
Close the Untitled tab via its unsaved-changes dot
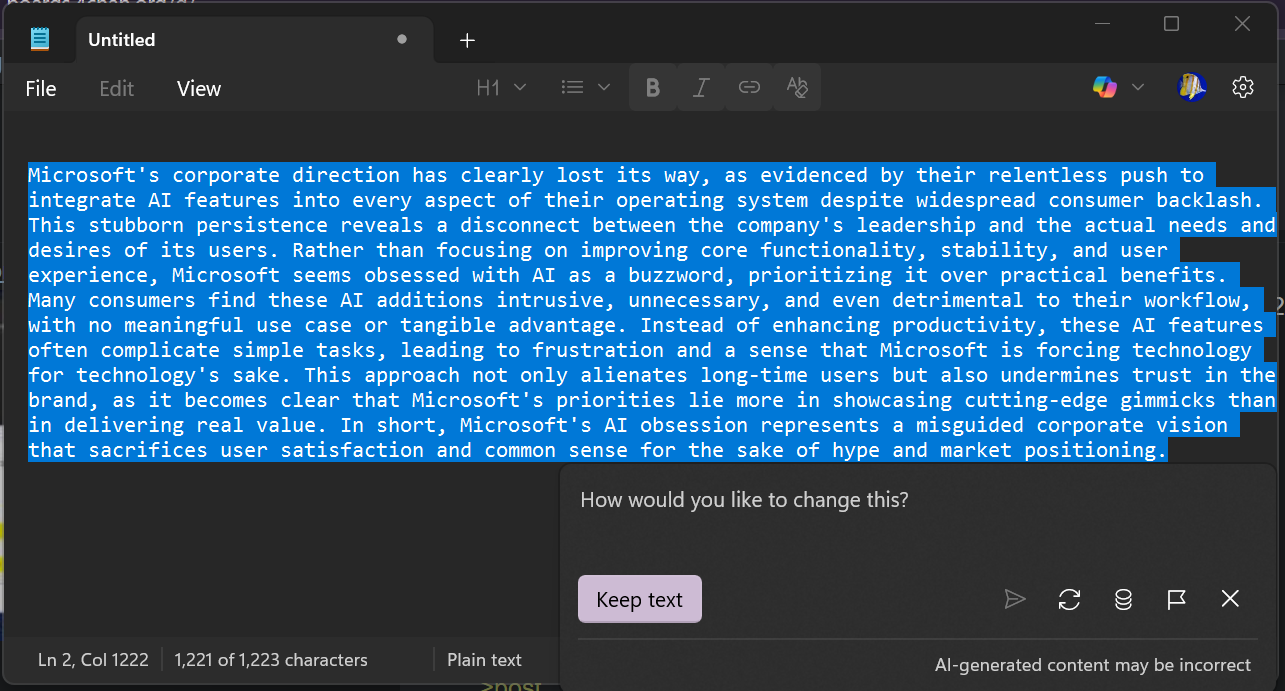tap(402, 40)
